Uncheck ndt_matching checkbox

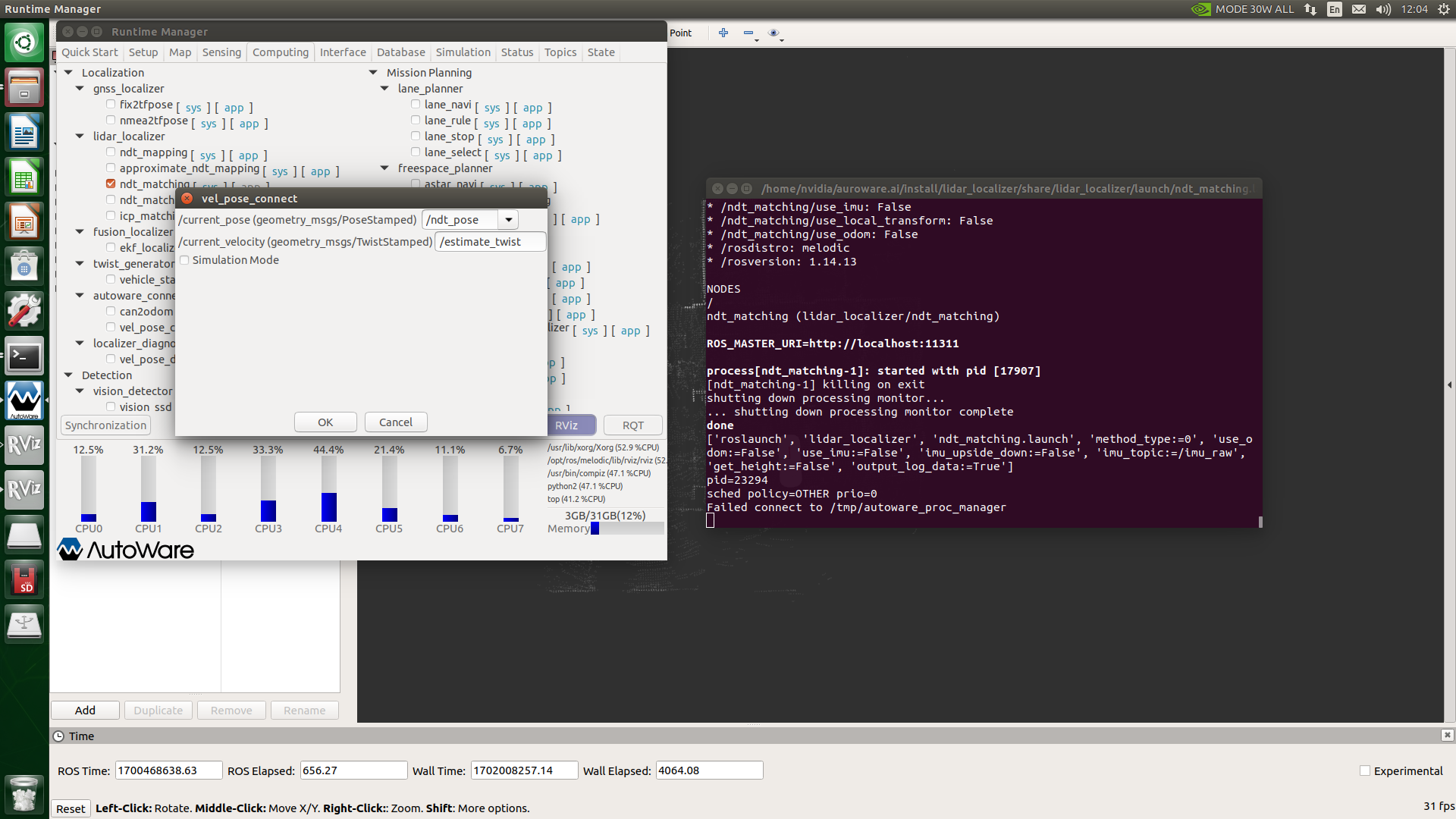[x=111, y=184]
